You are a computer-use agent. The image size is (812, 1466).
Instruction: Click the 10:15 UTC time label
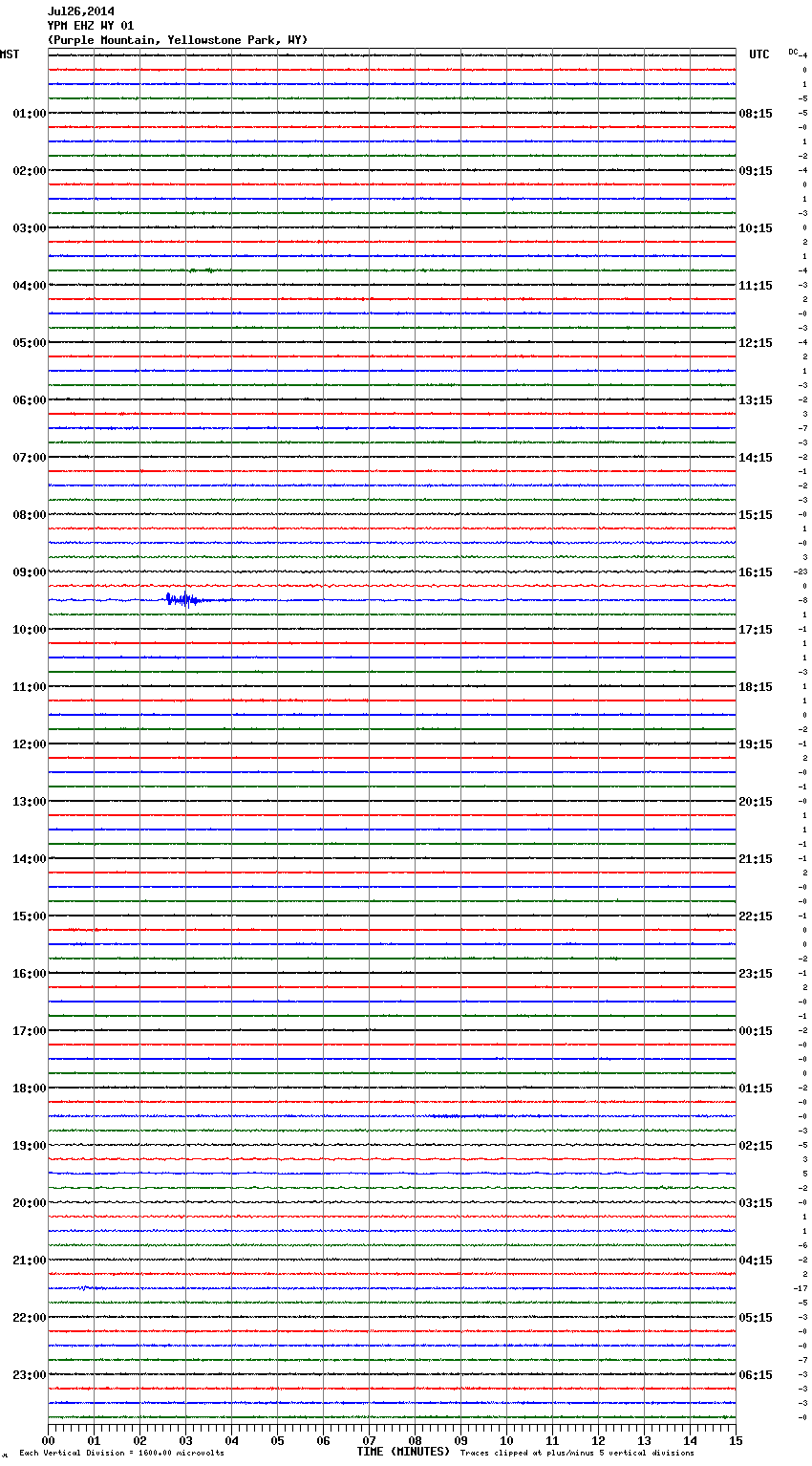coord(756,228)
